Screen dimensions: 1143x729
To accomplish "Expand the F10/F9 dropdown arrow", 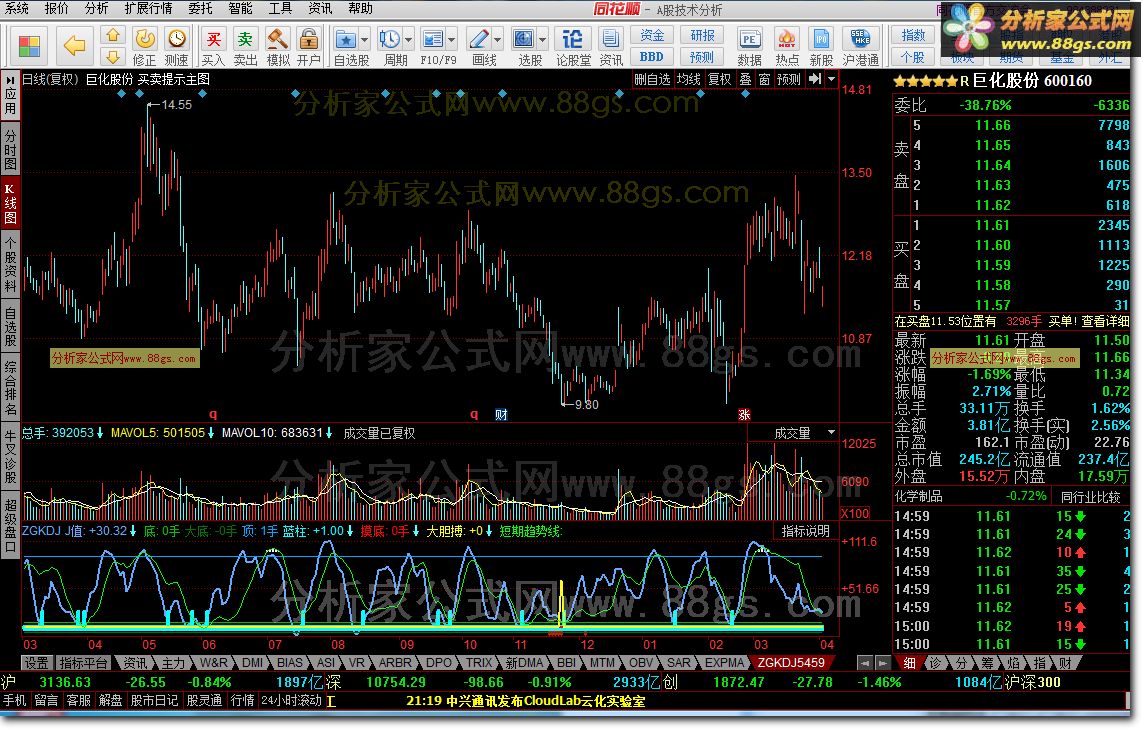I will coord(452,39).
